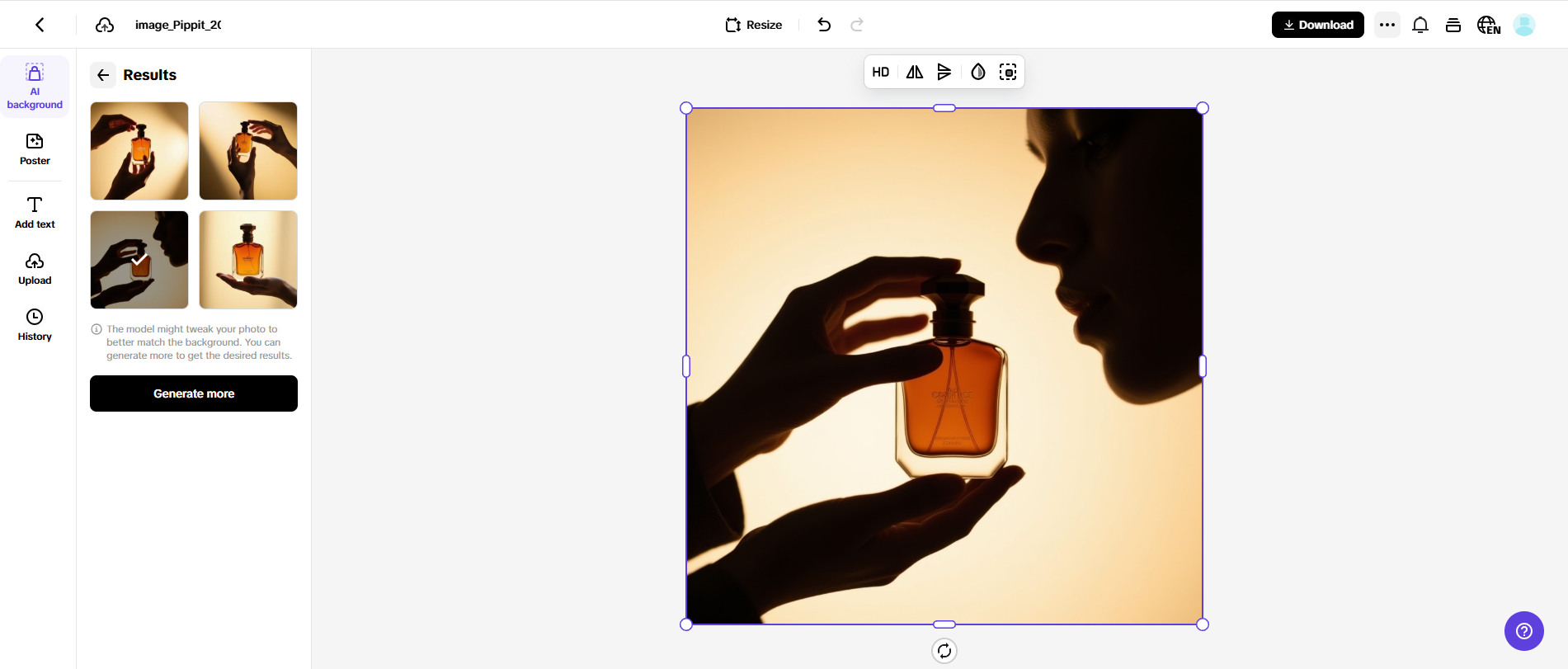Select the first result thumbnail
The image size is (1568, 669).
click(139, 151)
